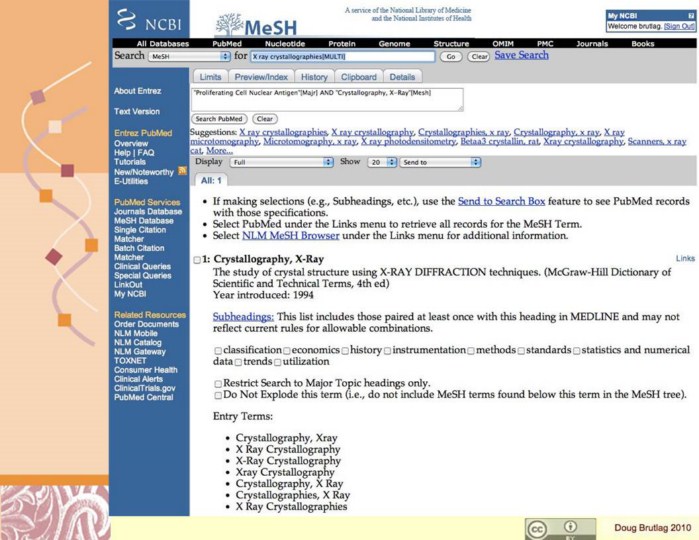
Task: Select the Crystallography, X-Ray result checkbox
Action: point(198,260)
